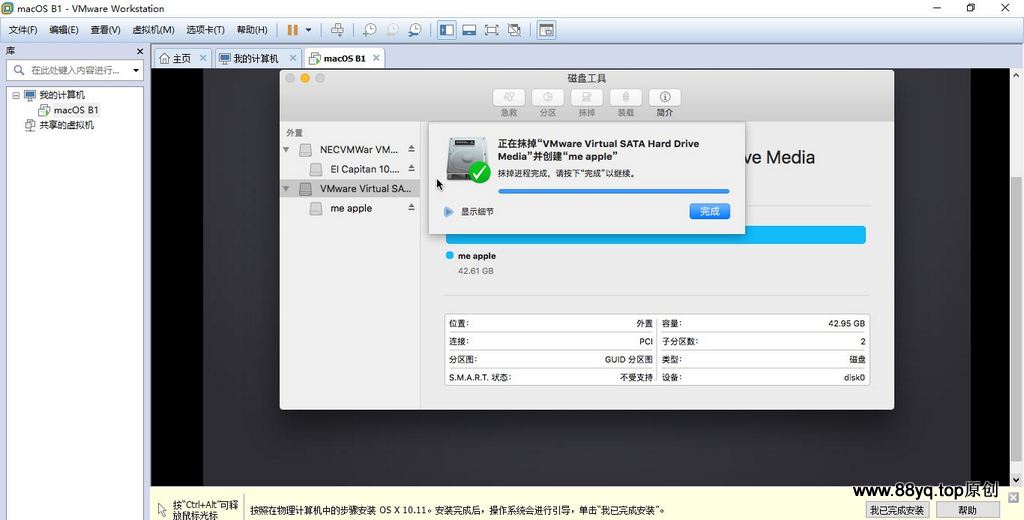This screenshot has width=1024, height=520.
Task: Click the disk0 device value
Action: 854,378
